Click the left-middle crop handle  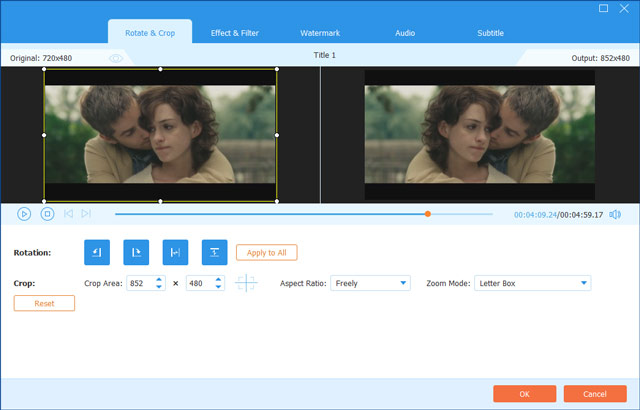pyautogui.click(x=44, y=135)
